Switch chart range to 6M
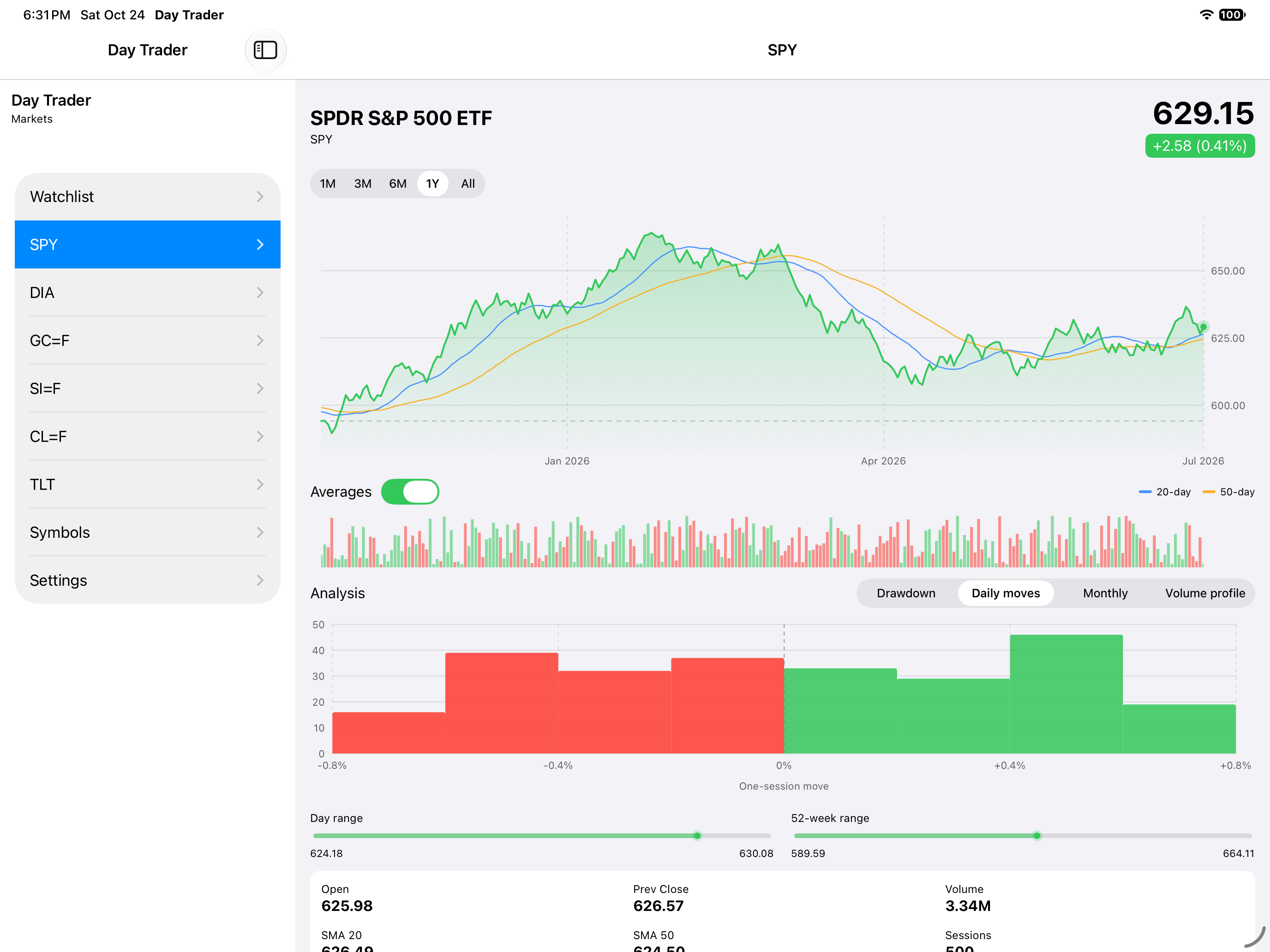The image size is (1270, 952). pos(398,184)
